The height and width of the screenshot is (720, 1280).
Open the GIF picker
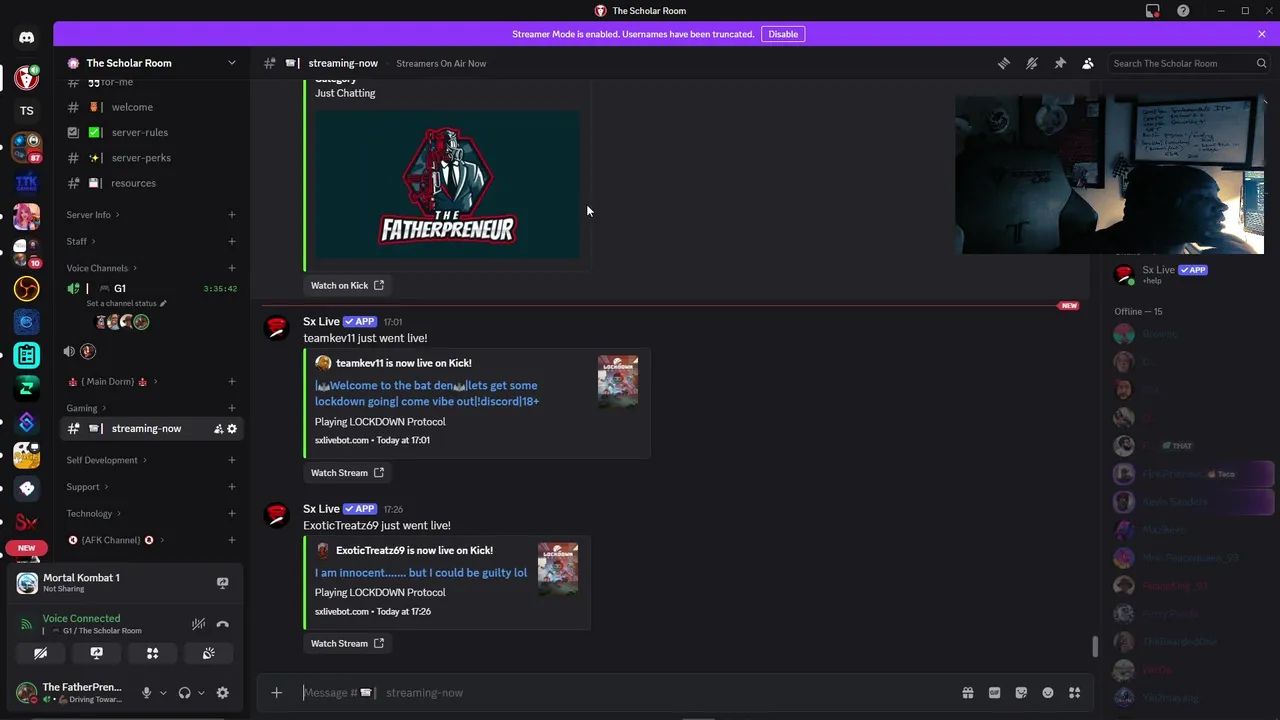994,692
